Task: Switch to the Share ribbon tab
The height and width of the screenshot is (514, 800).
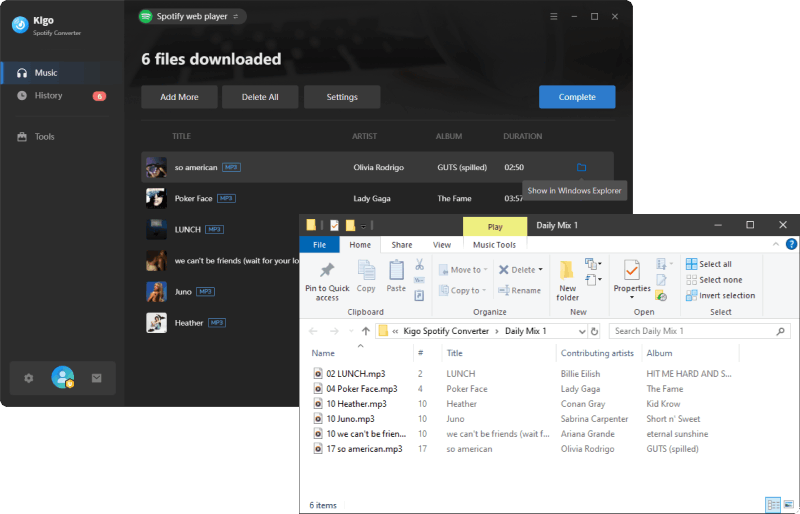Action: (402, 244)
